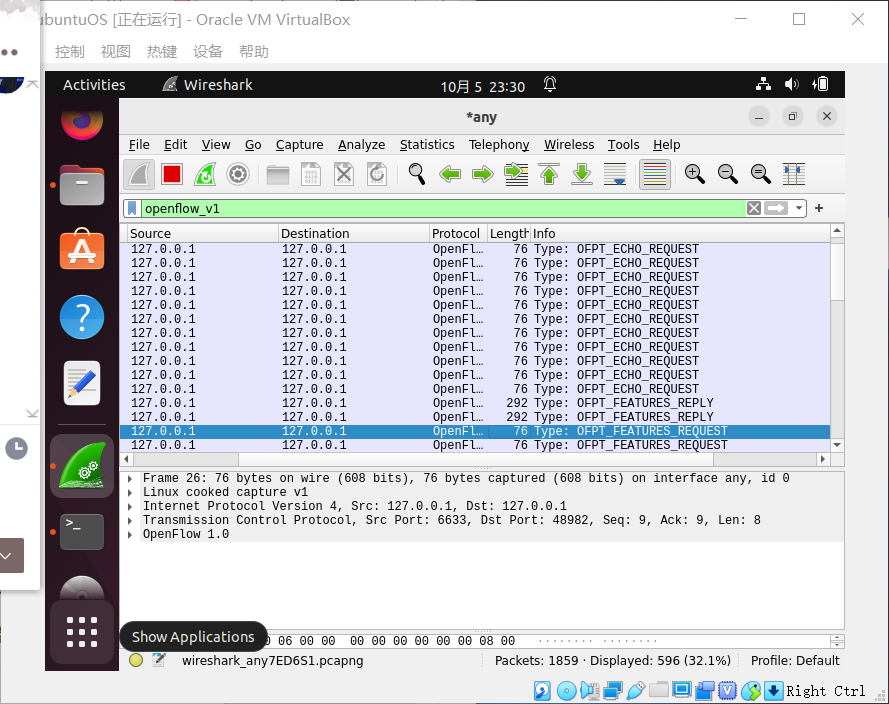Open Activities overview
Image resolution: width=889 pixels, height=704 pixels.
[x=94, y=85]
